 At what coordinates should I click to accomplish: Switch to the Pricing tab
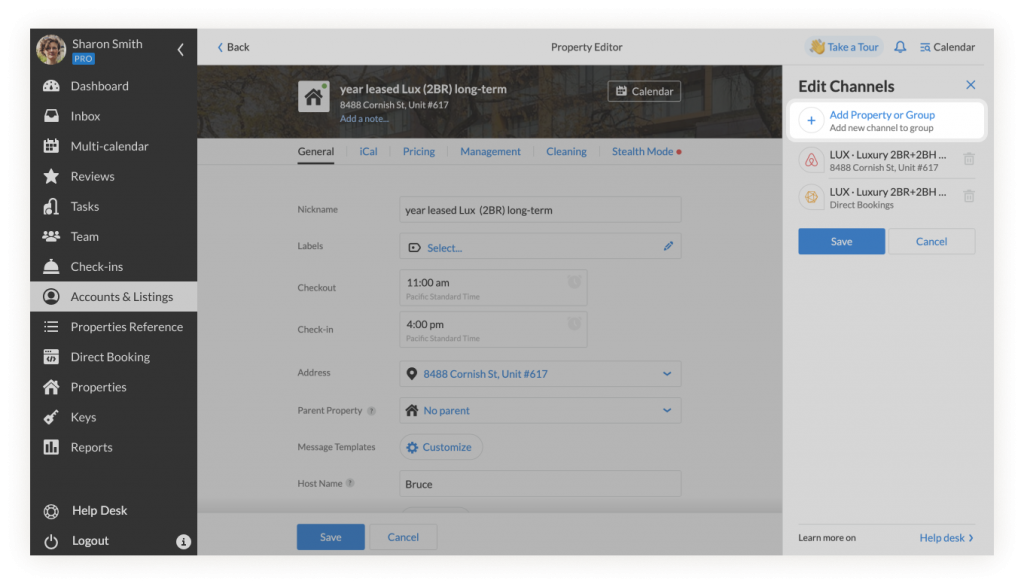418,152
